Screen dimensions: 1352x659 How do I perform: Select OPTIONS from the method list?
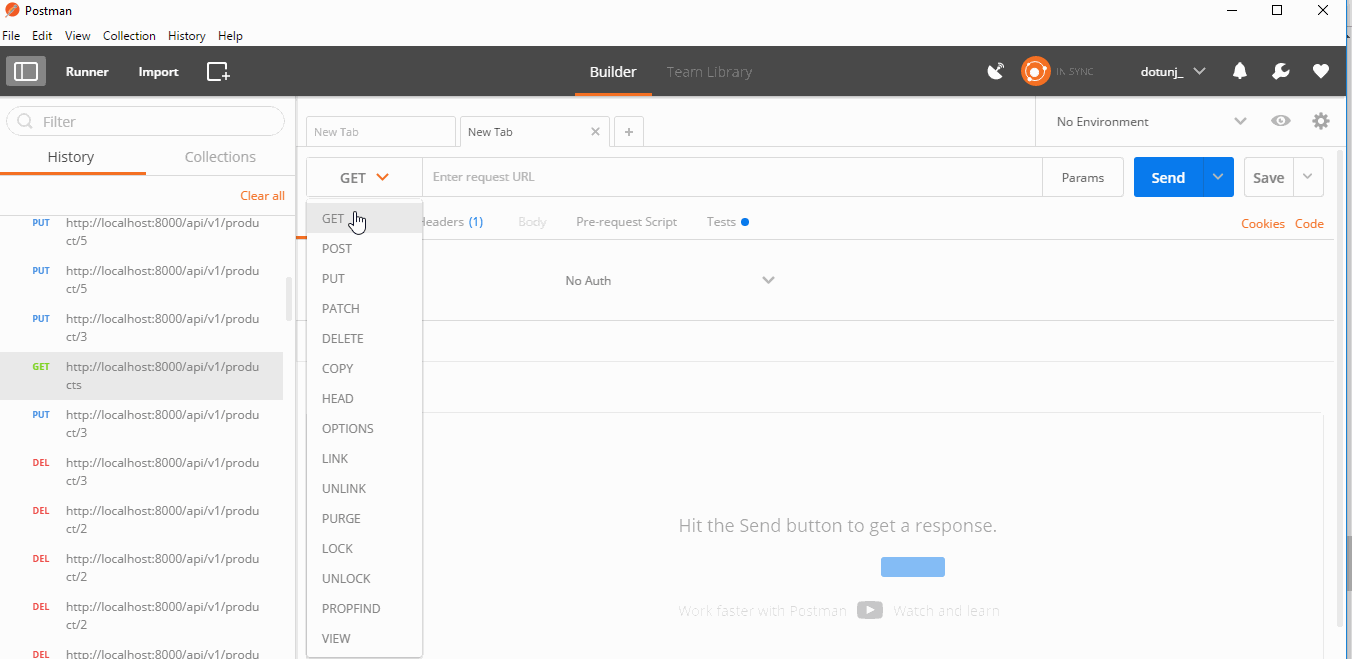tap(364, 428)
